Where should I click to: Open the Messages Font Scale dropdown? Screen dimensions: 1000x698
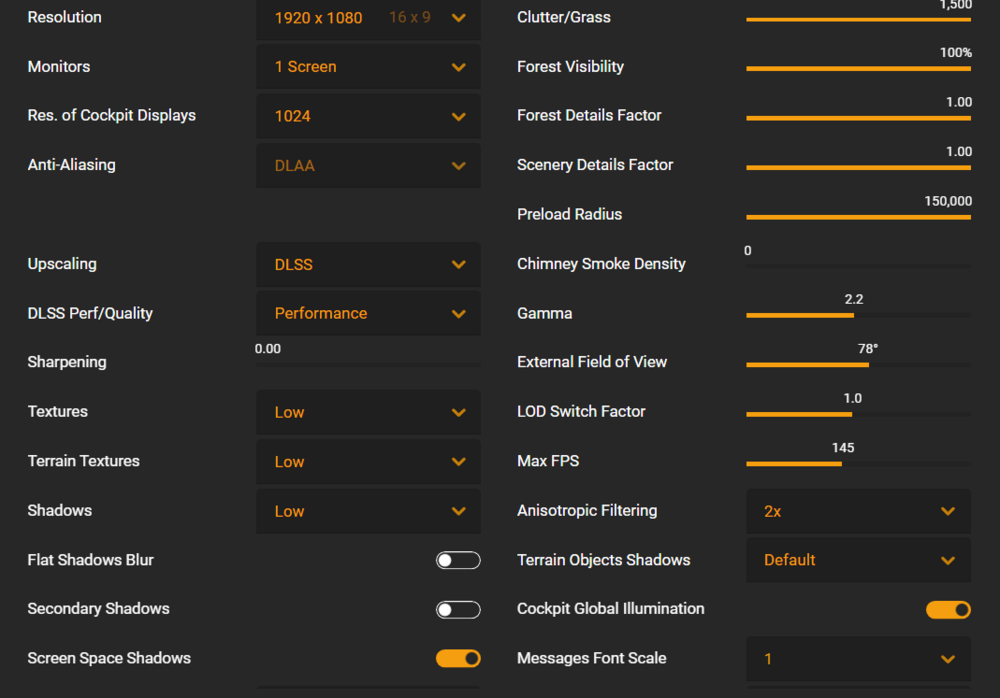coord(858,659)
